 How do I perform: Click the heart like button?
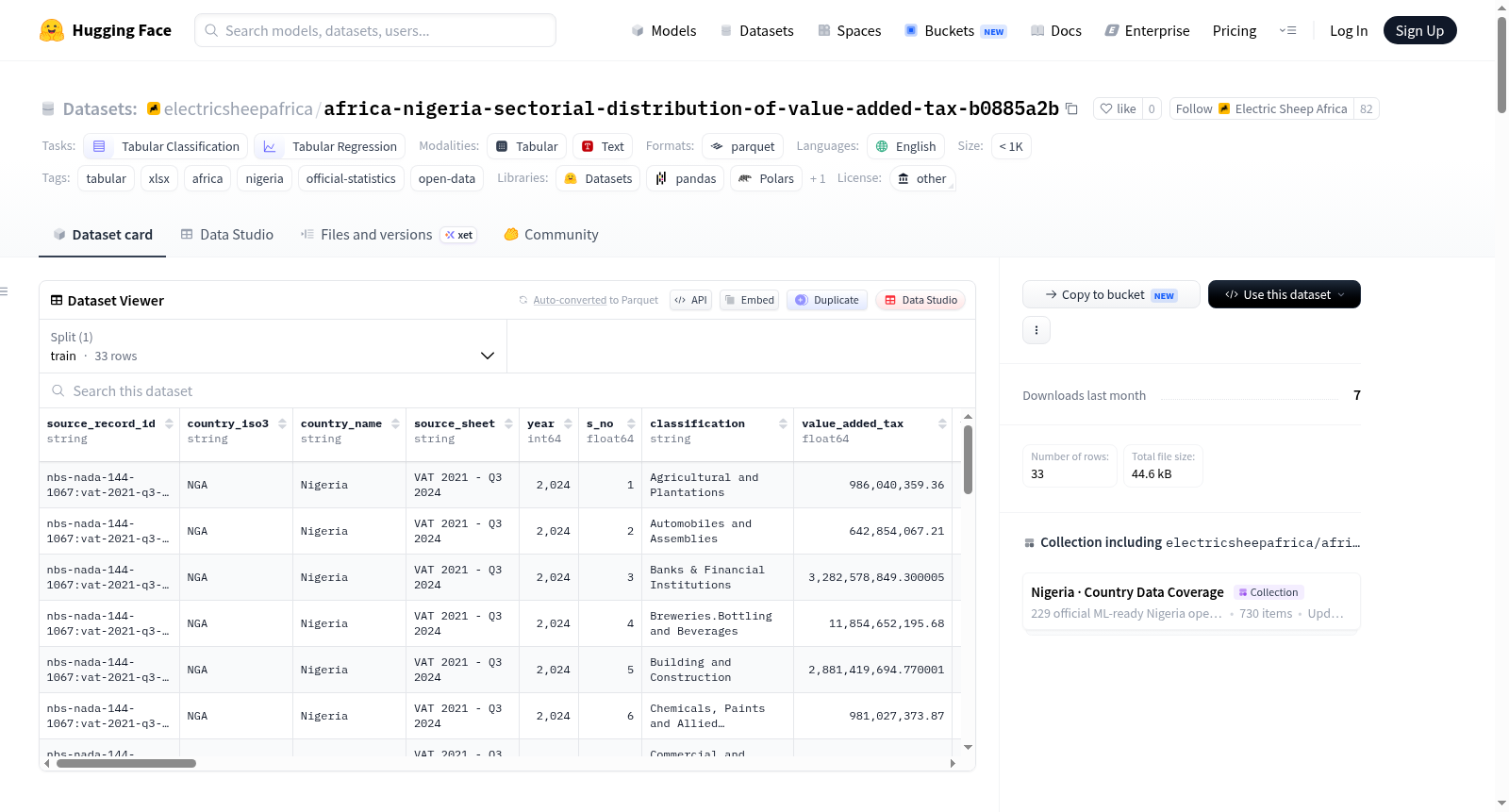[x=1118, y=108]
